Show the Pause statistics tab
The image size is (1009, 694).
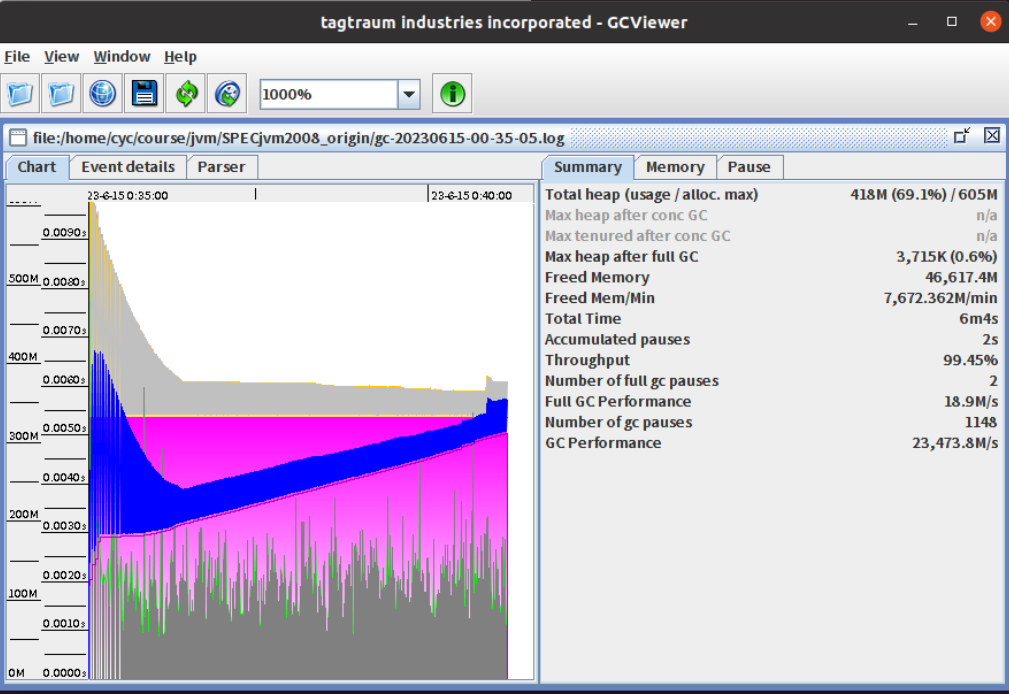click(x=749, y=167)
